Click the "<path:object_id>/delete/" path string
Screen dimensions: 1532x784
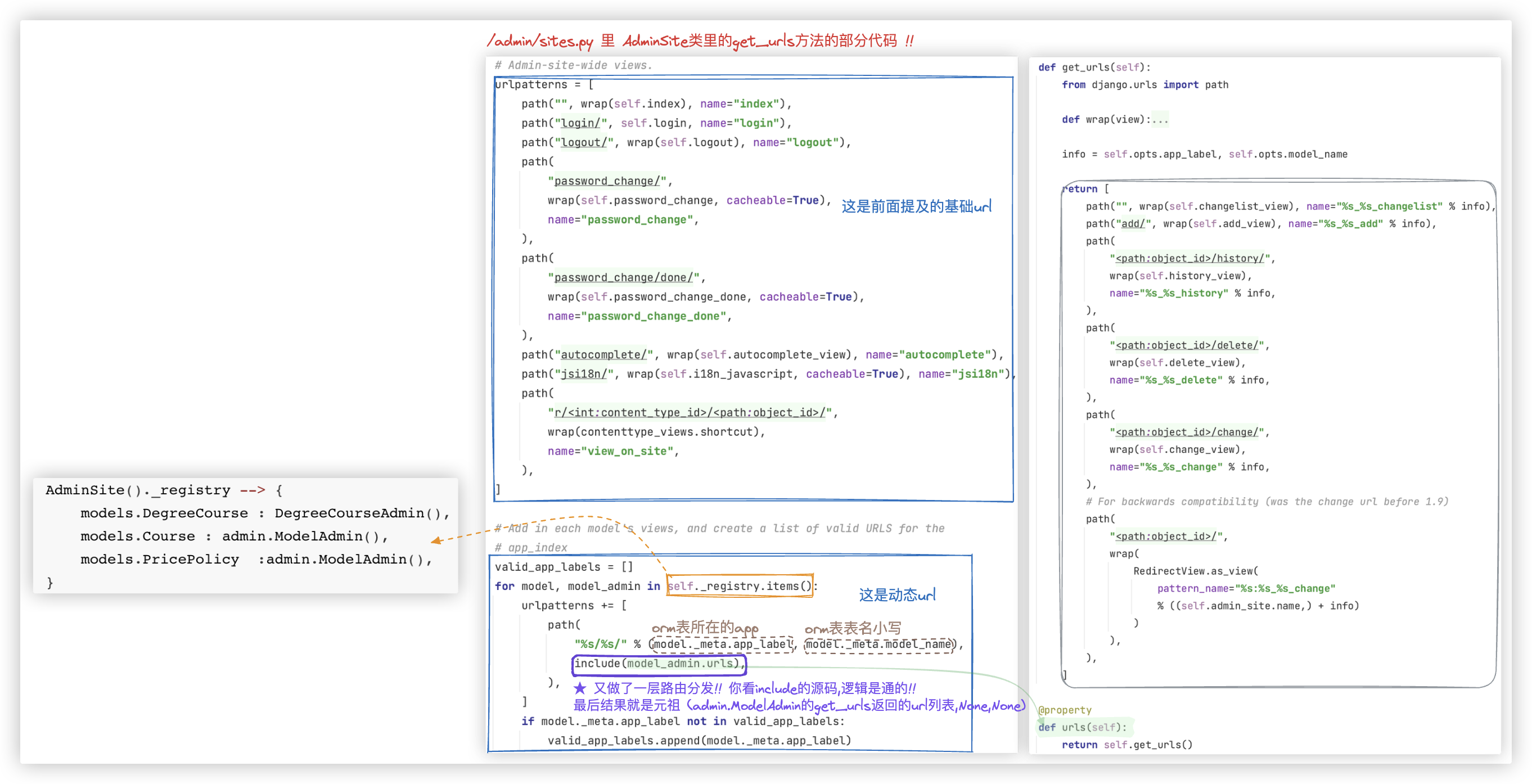[x=1187, y=345]
